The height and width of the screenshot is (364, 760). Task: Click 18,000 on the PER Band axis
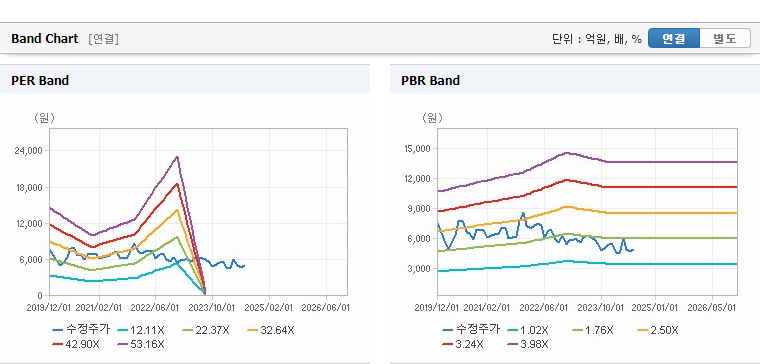(29, 188)
